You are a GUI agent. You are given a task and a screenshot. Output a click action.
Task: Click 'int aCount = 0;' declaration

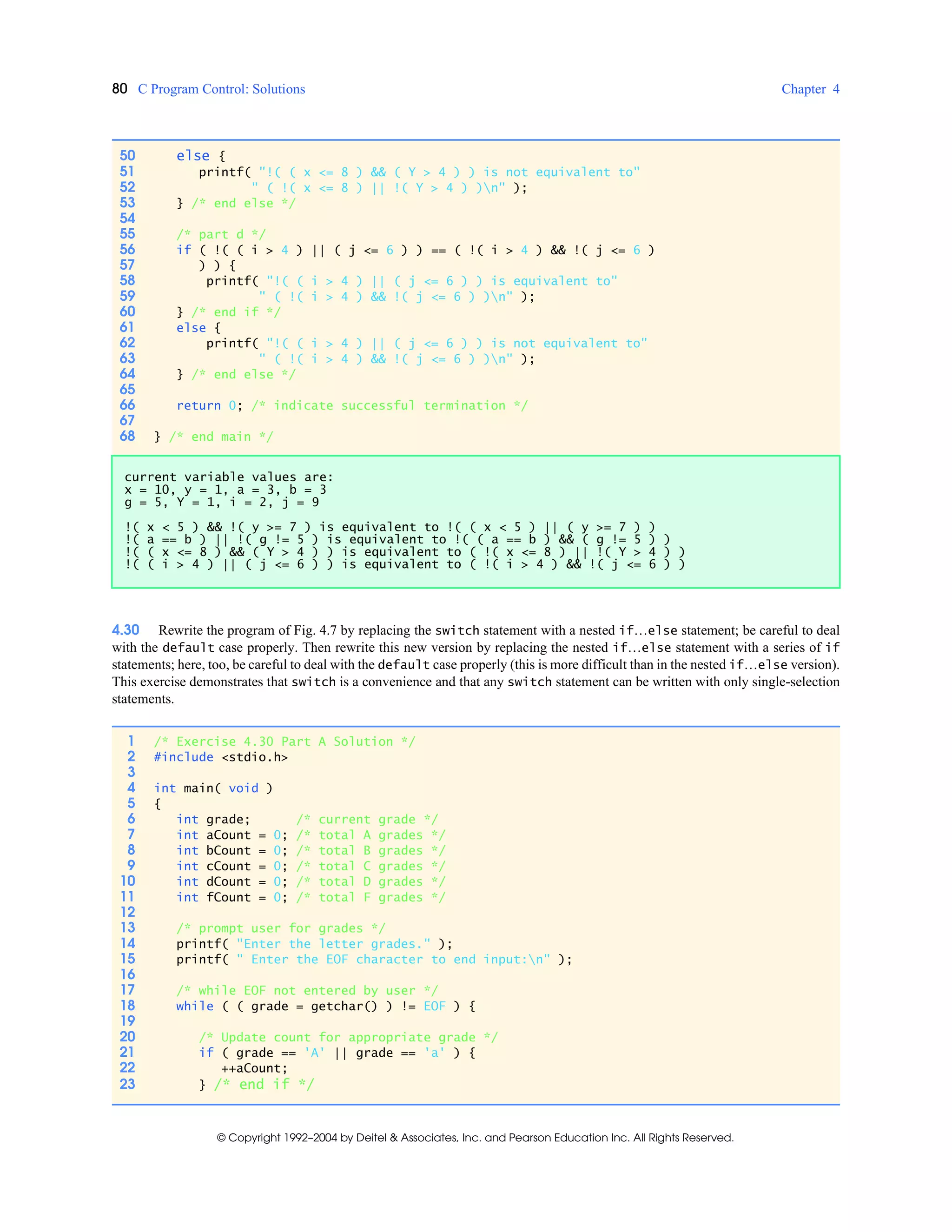click(232, 835)
